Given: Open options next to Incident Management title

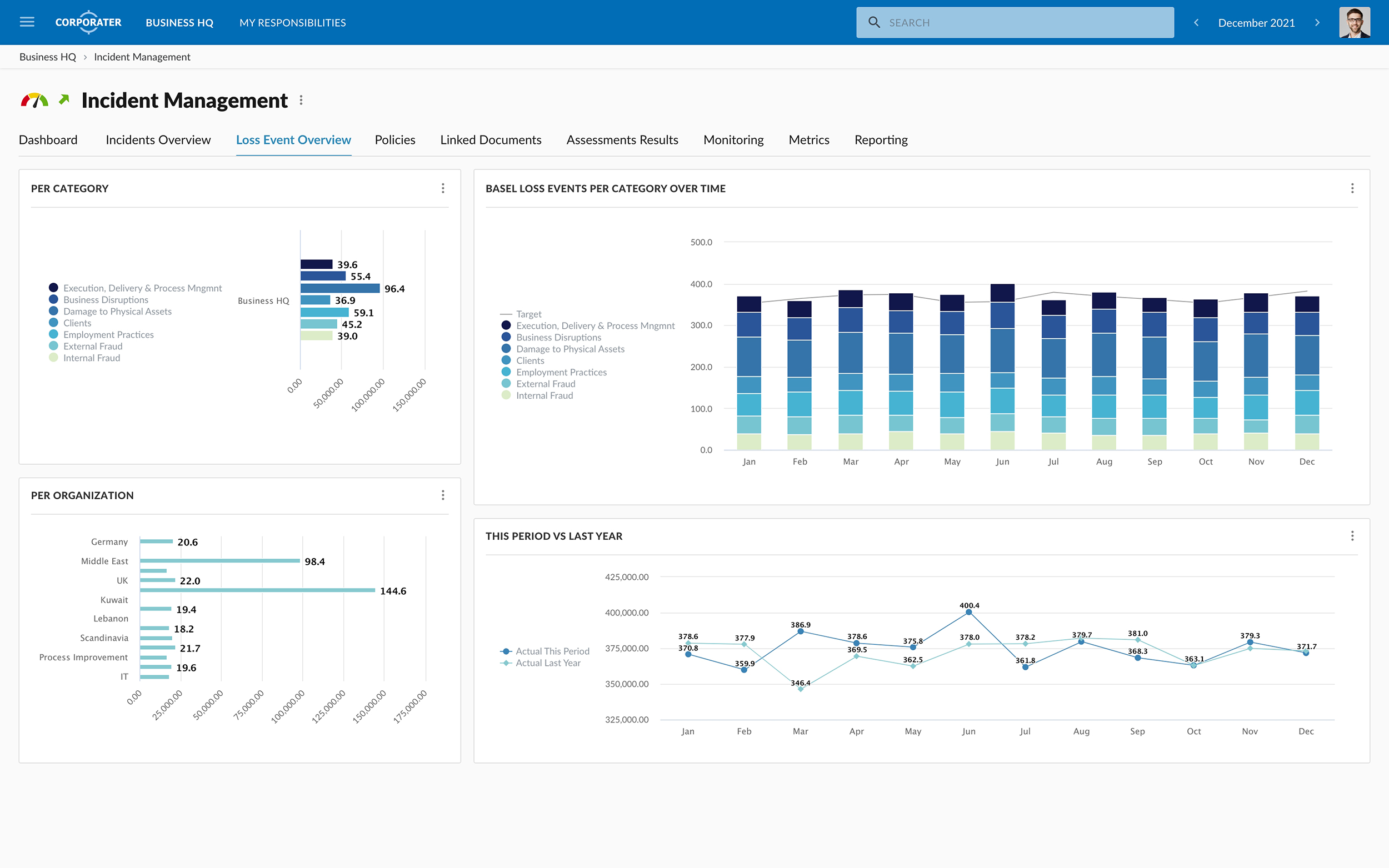Looking at the screenshot, I should point(301,101).
